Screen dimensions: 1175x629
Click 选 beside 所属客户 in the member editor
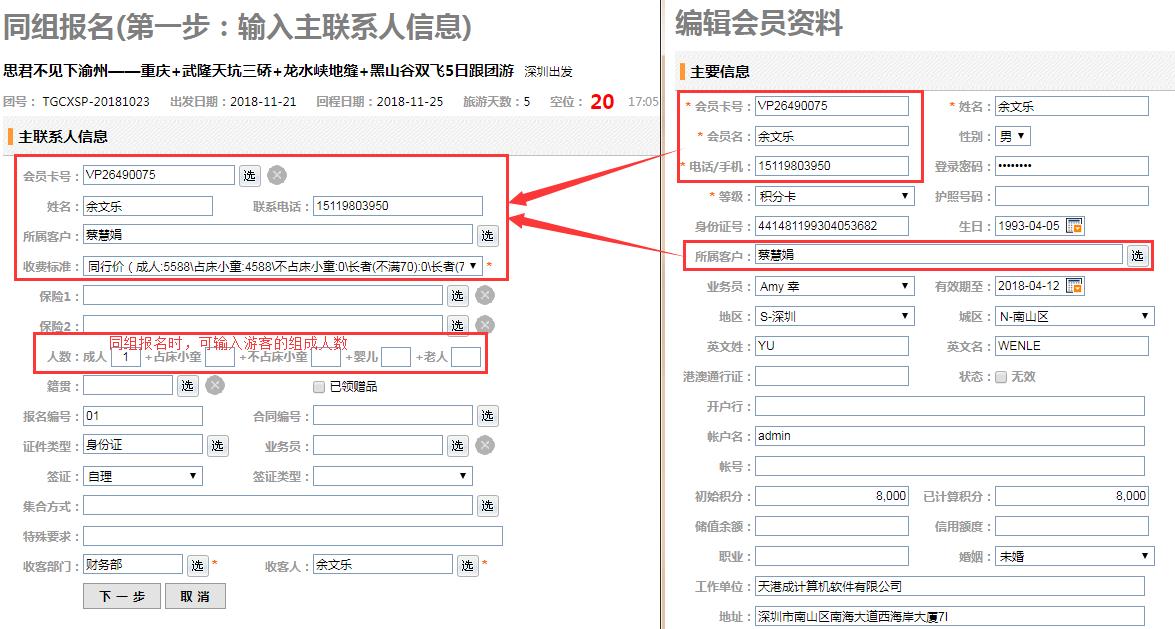(x=1138, y=256)
